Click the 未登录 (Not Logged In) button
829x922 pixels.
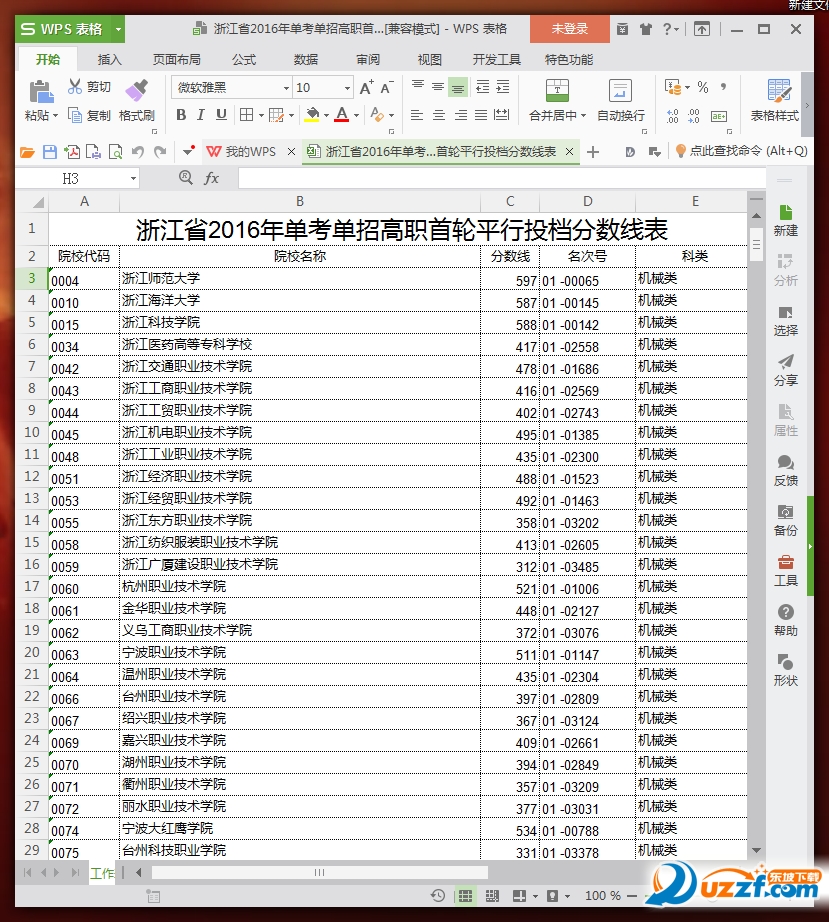point(569,29)
